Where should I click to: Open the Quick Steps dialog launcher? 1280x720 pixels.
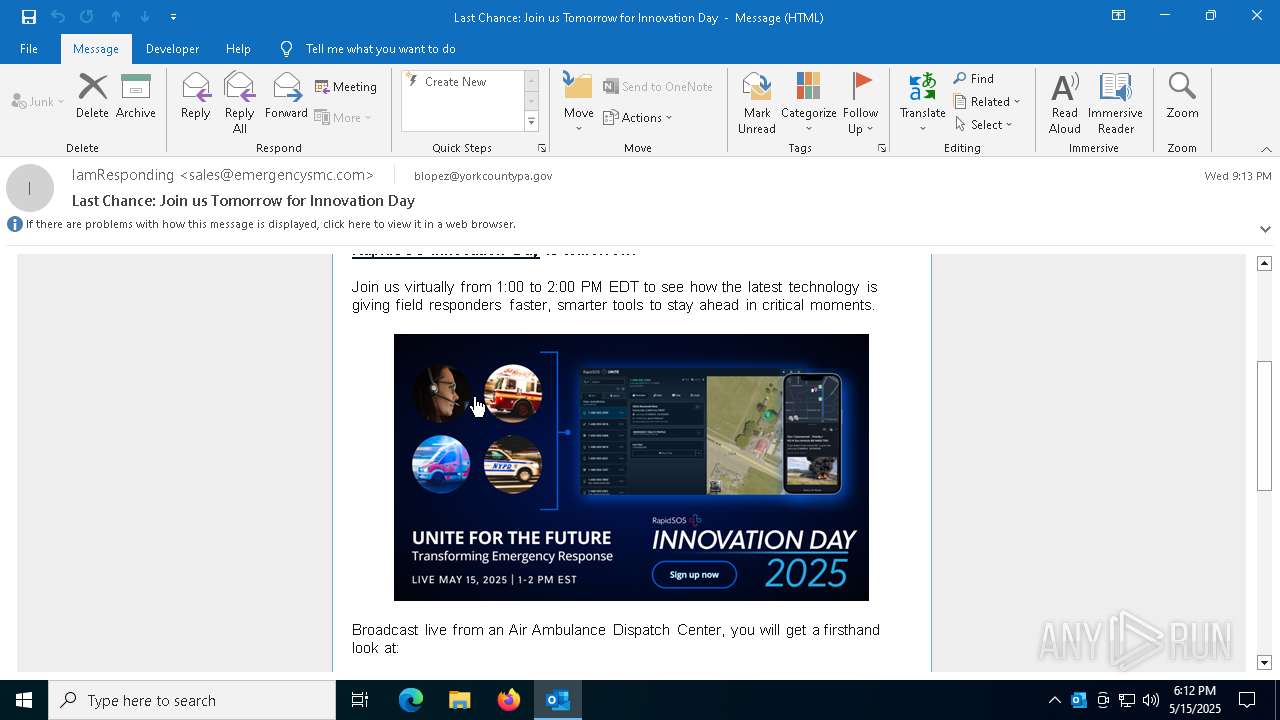click(542, 148)
